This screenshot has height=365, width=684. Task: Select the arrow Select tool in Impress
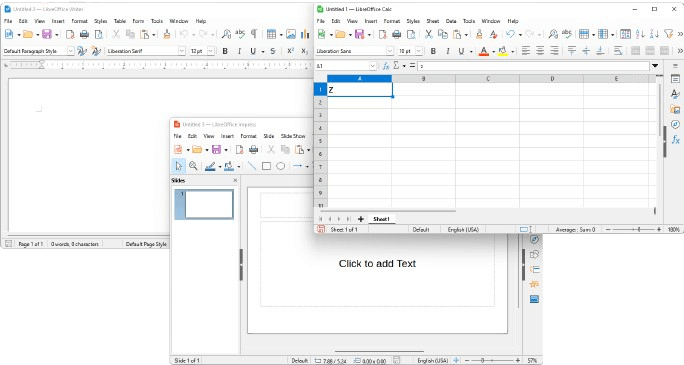coord(178,166)
